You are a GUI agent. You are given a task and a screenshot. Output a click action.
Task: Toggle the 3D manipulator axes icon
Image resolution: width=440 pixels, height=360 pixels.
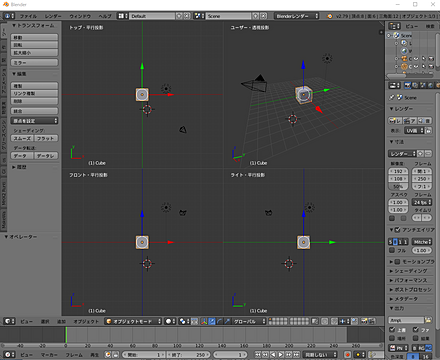tap(204, 321)
